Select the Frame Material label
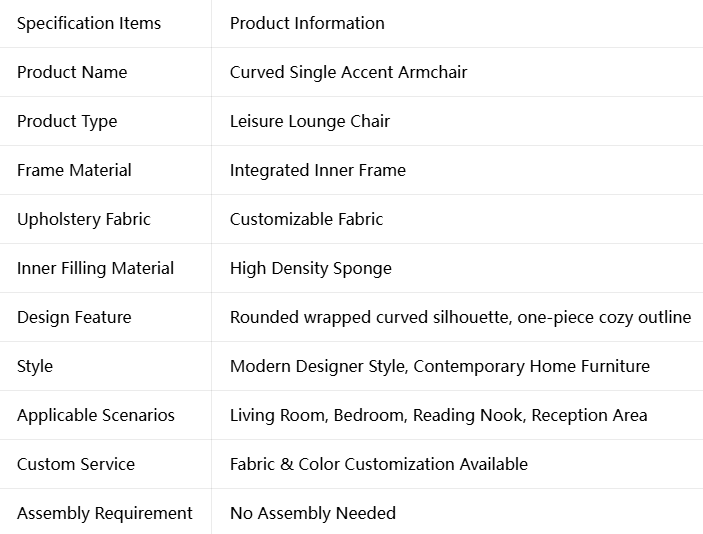The image size is (703, 534). tap(74, 170)
